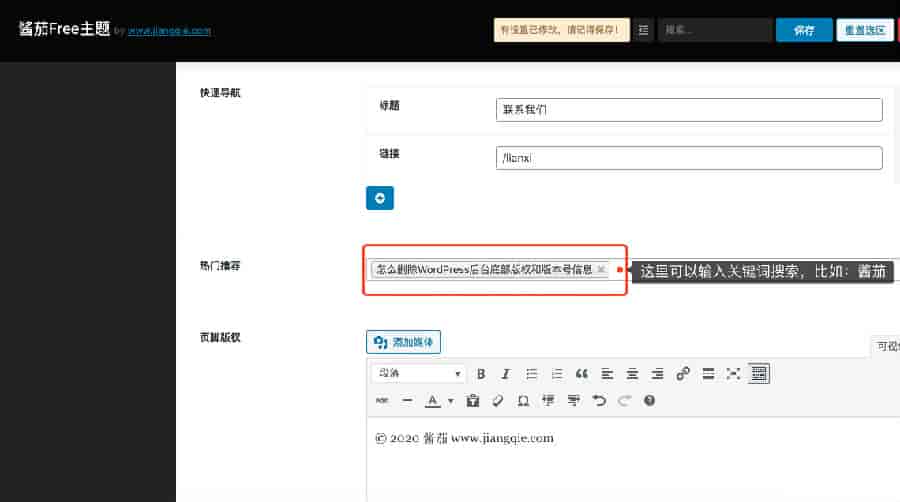The height and width of the screenshot is (502, 900).
Task: Click the 链接 input containing /lianxi
Action: coord(689,158)
